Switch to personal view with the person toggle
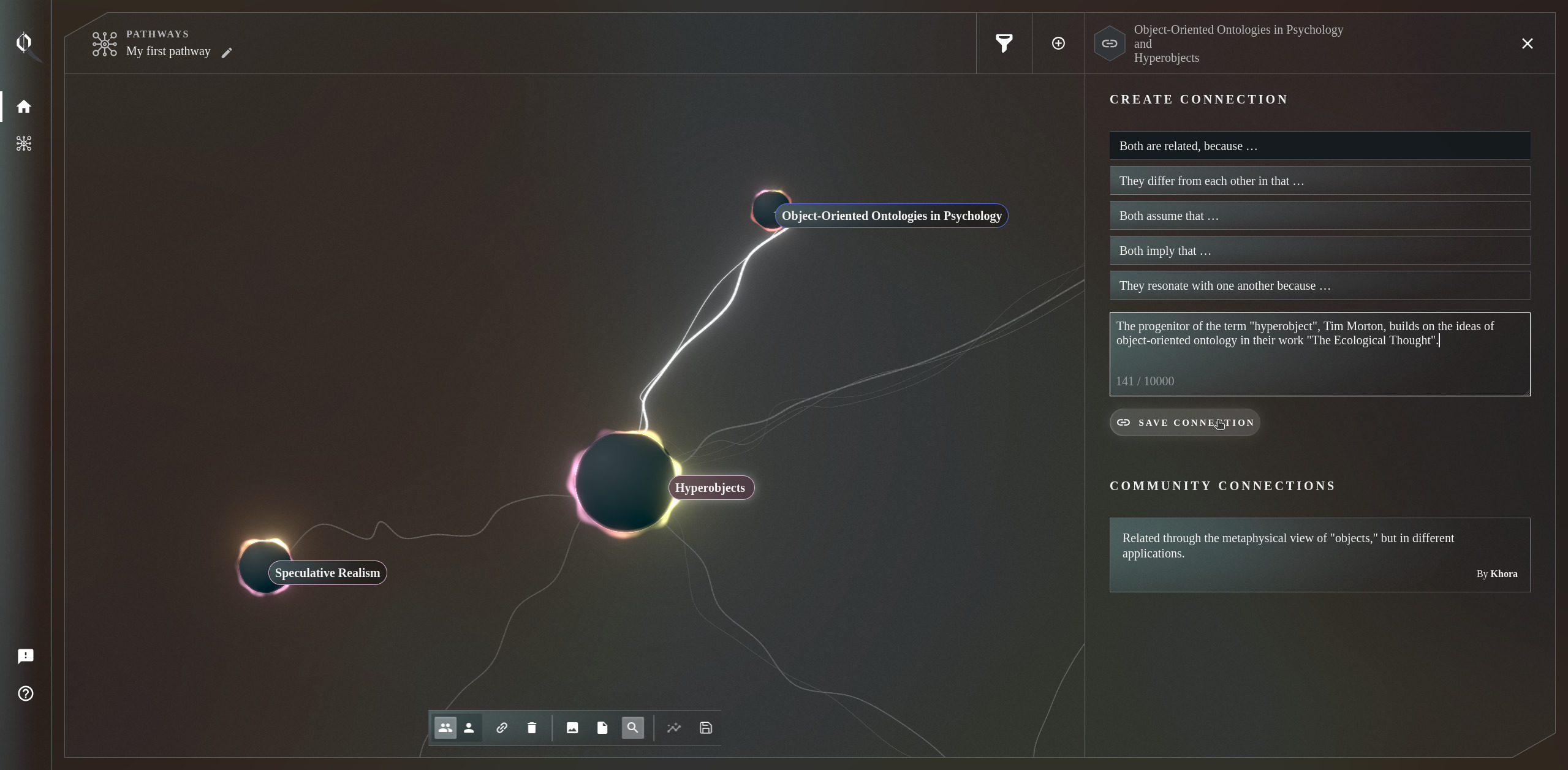 [469, 728]
